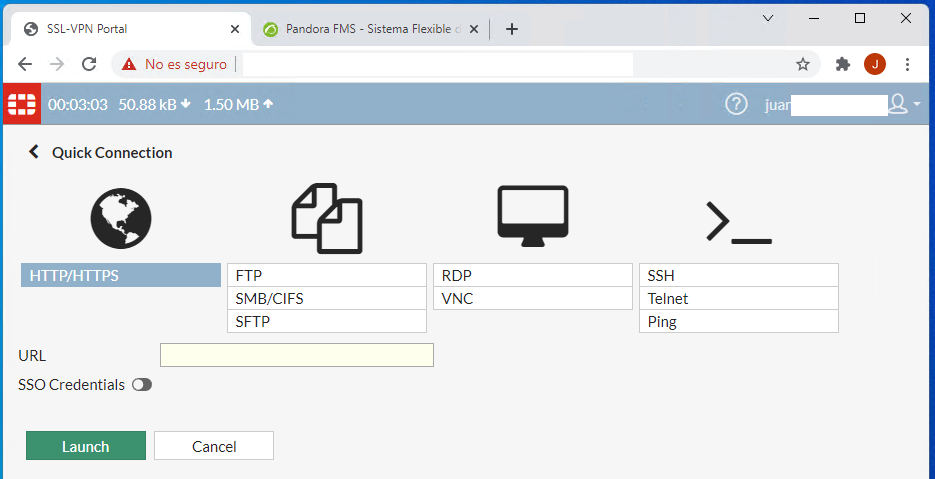Open browser extensions puzzle icon
Image resolution: width=935 pixels, height=479 pixels.
842,64
